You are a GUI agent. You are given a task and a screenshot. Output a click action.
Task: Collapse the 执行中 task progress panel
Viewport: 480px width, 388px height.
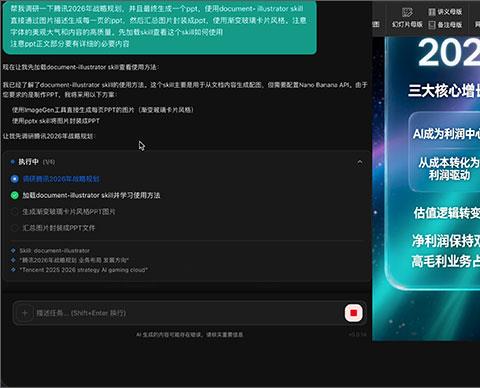point(360,162)
